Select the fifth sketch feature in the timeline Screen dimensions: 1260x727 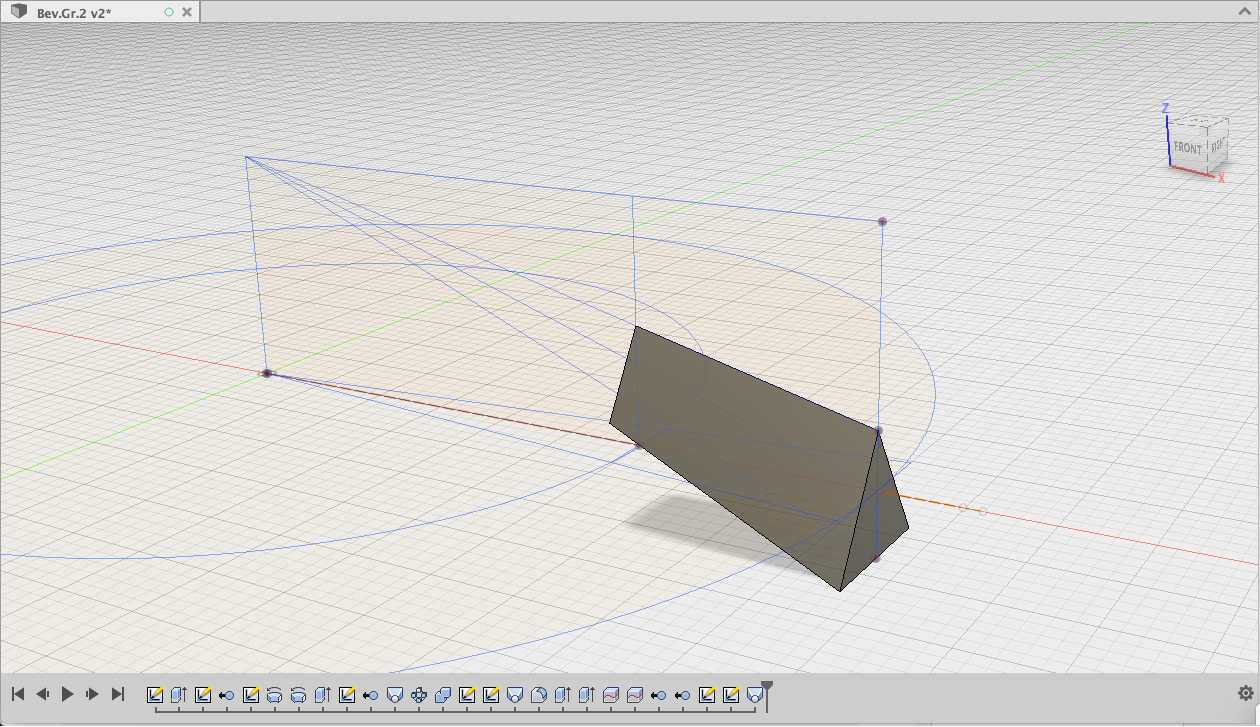[x=467, y=694]
